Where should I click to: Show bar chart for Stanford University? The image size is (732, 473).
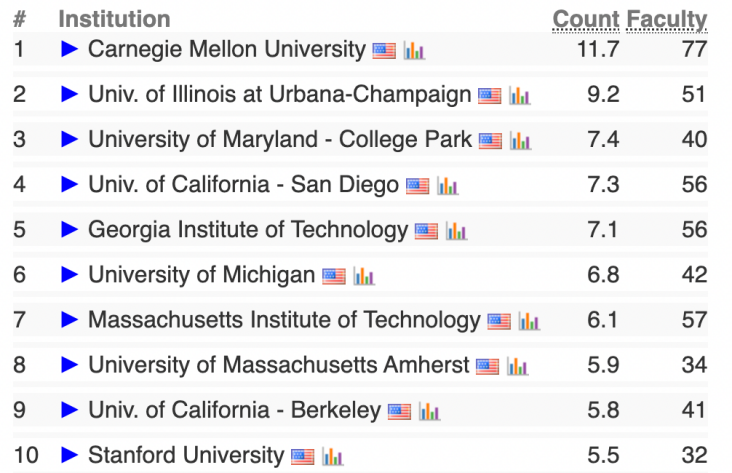click(x=332, y=457)
